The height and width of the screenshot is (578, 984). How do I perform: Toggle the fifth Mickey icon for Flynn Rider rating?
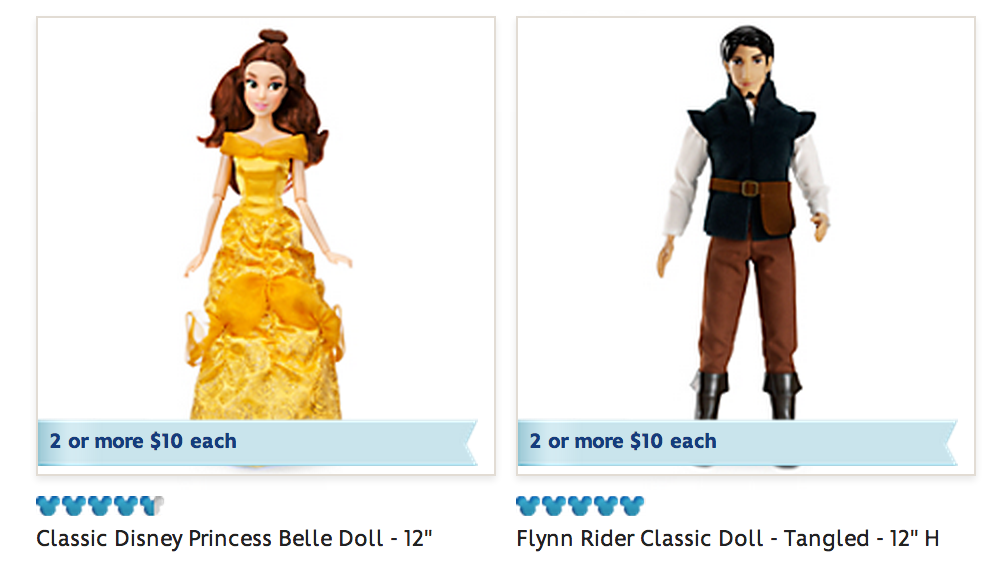coord(632,503)
